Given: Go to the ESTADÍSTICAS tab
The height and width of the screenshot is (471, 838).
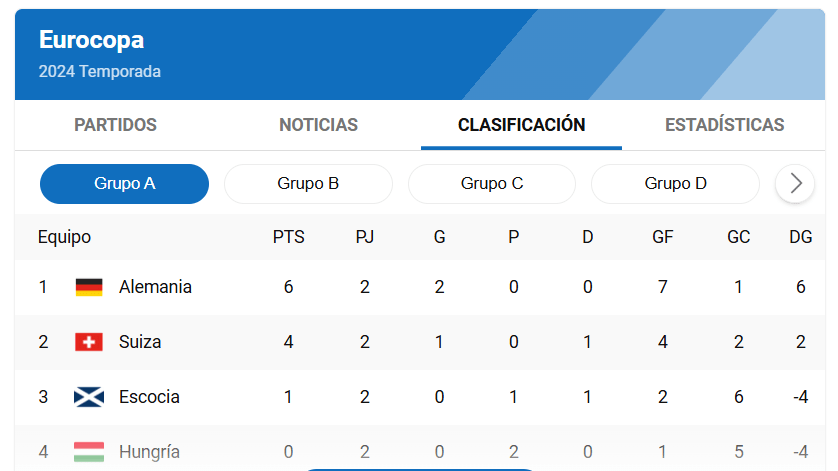Looking at the screenshot, I should click(725, 125).
